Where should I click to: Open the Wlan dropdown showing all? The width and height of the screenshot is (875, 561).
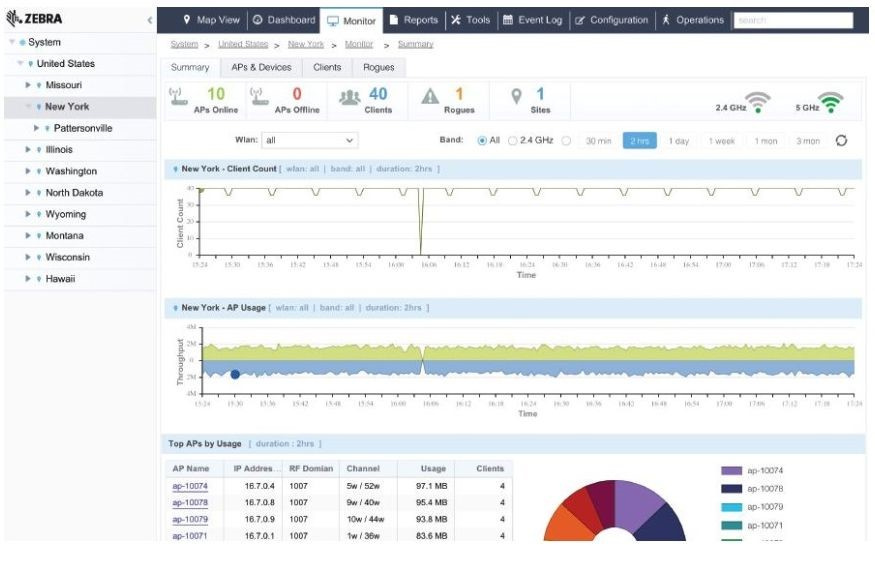pyautogui.click(x=310, y=140)
